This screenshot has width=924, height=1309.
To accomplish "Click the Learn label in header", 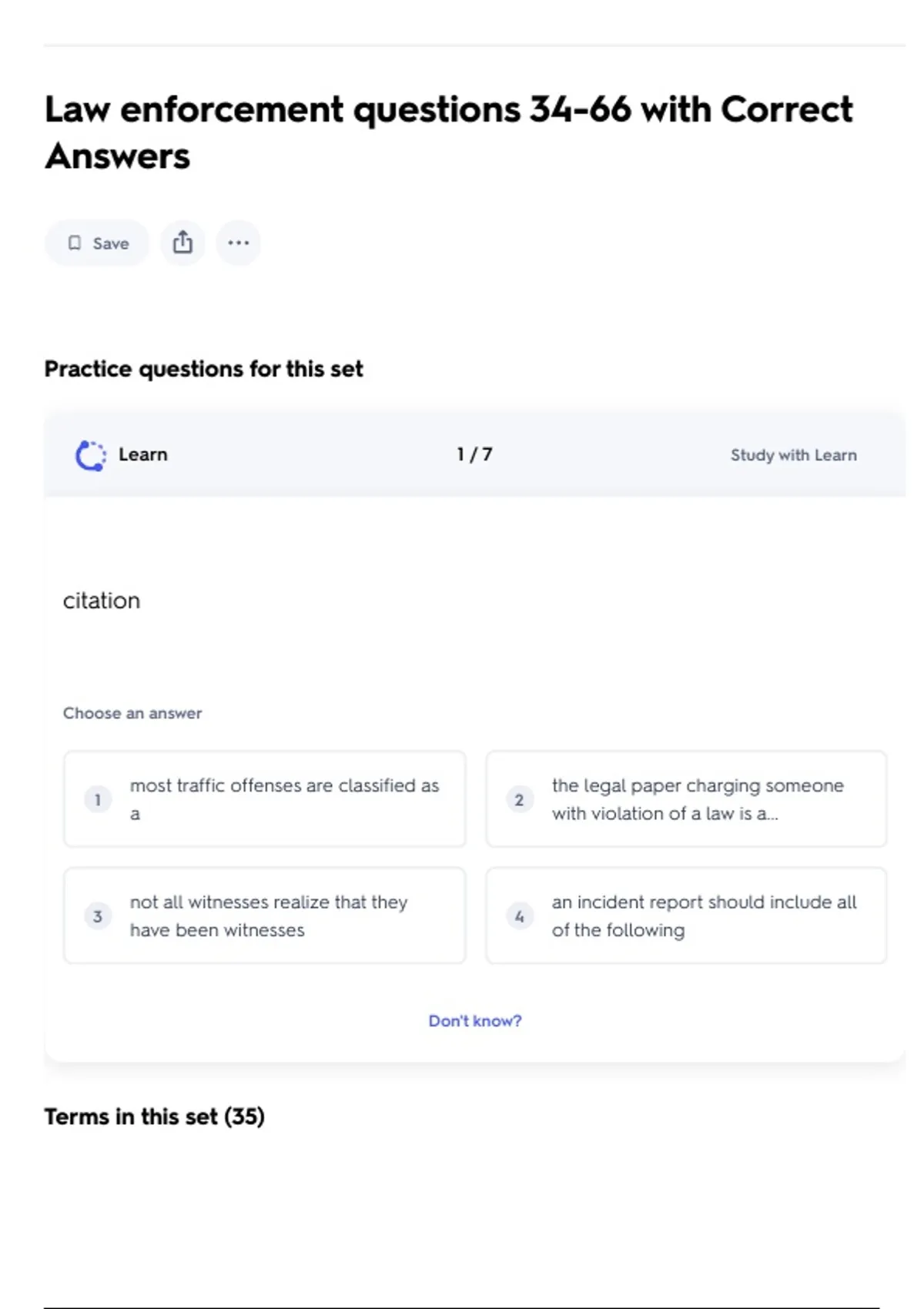I will (x=142, y=455).
